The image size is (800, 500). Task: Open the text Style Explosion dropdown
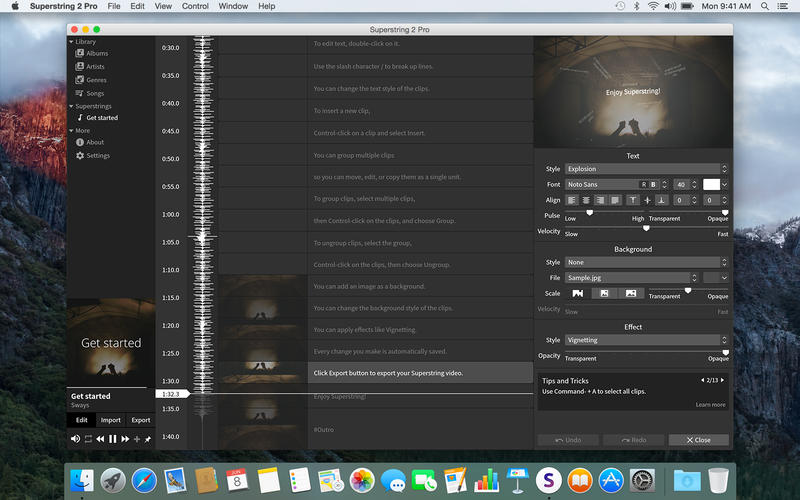click(646, 169)
